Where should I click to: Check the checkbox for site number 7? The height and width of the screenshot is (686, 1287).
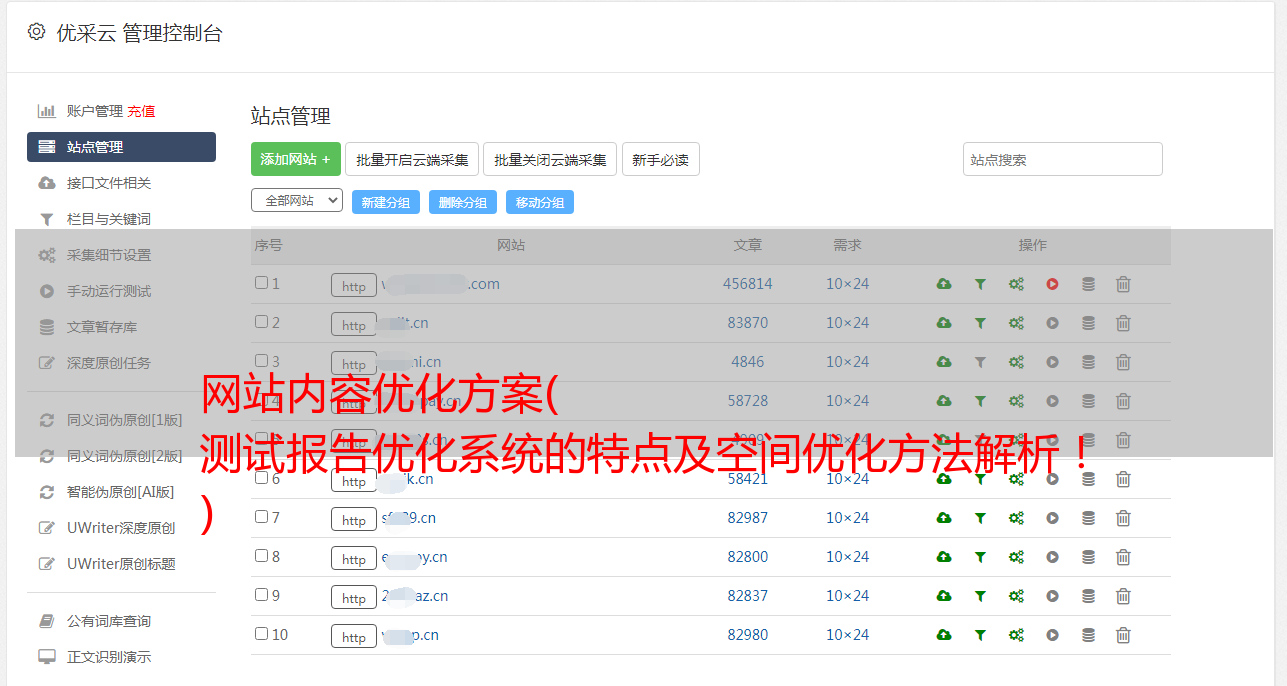[x=261, y=517]
